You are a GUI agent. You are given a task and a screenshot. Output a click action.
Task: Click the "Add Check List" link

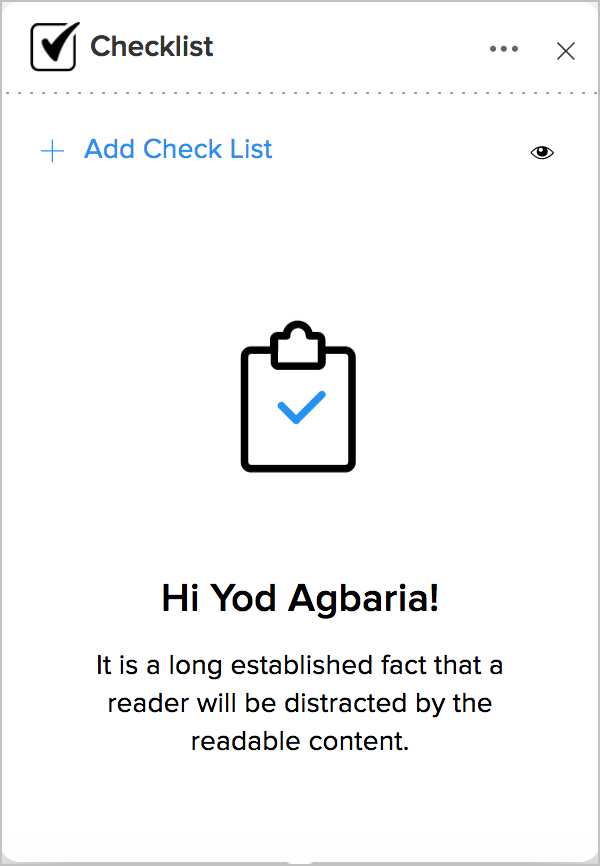point(178,150)
